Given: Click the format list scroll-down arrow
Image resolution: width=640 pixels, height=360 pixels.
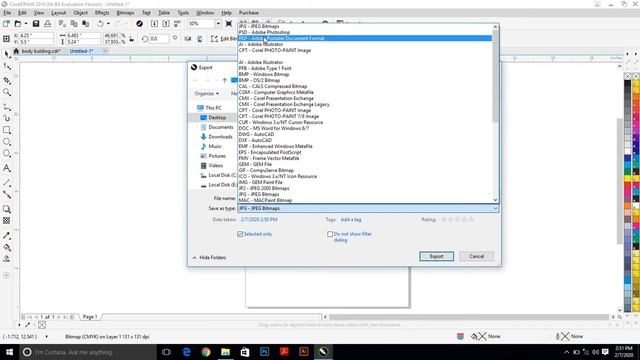Looking at the screenshot, I should pos(496,200).
